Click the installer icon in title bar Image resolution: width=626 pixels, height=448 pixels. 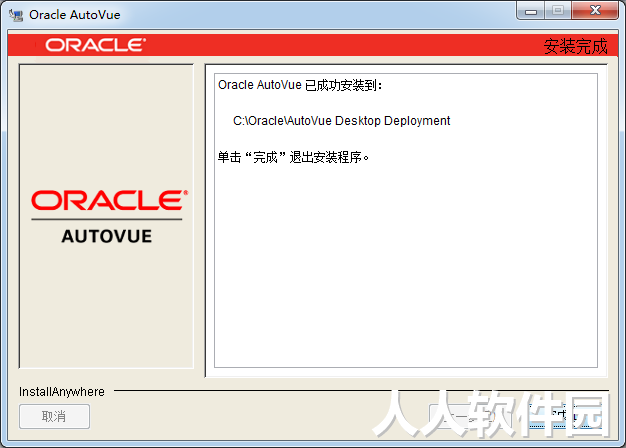[16, 15]
